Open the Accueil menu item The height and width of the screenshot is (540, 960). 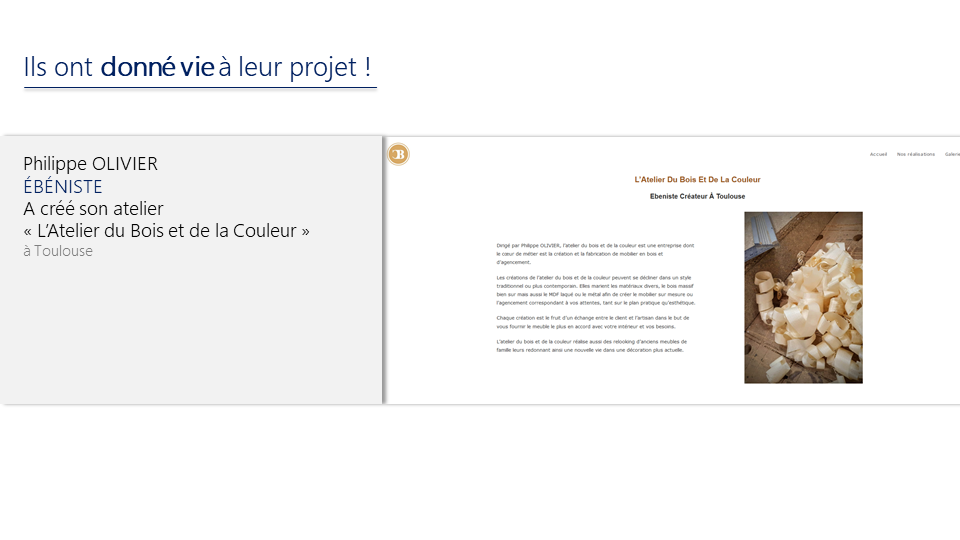click(x=878, y=154)
